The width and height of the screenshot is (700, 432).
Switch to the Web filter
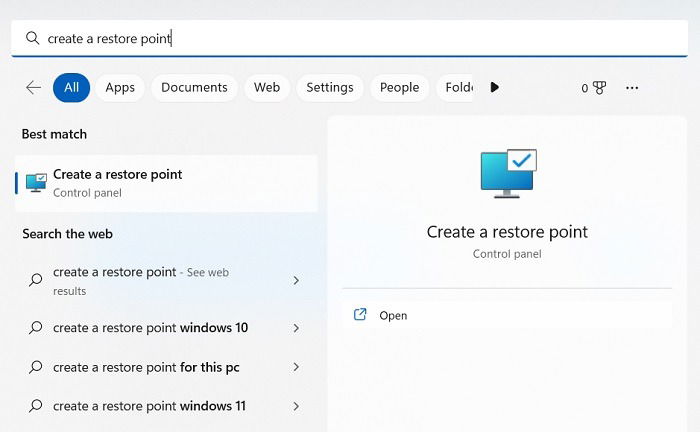click(267, 87)
